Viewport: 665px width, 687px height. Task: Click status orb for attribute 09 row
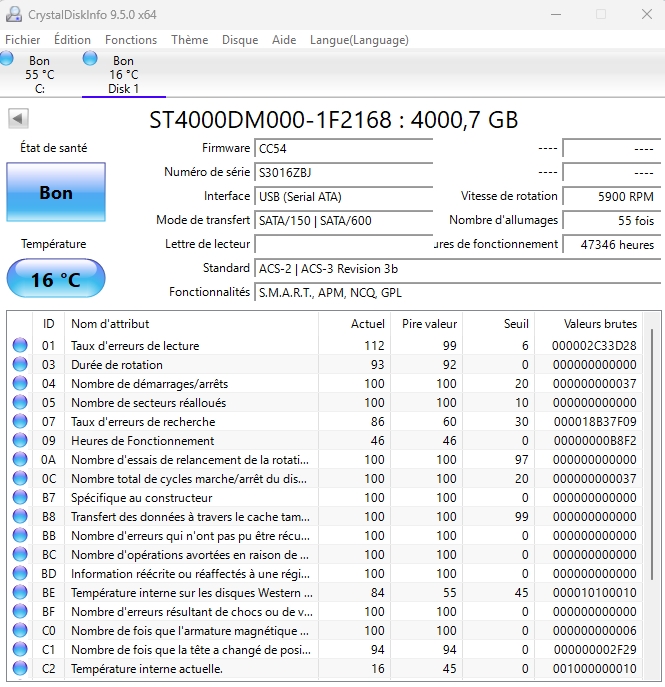[x=20, y=441]
